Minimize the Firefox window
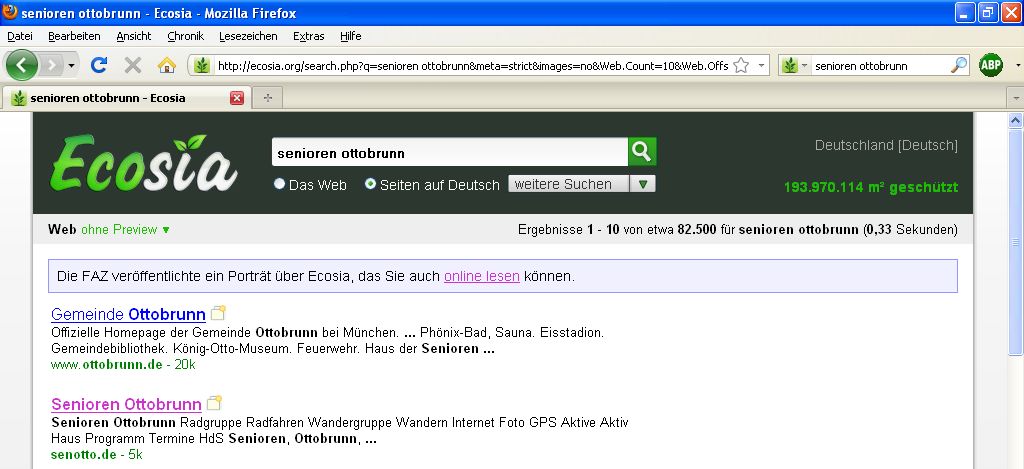The width and height of the screenshot is (1024, 469). 966,12
